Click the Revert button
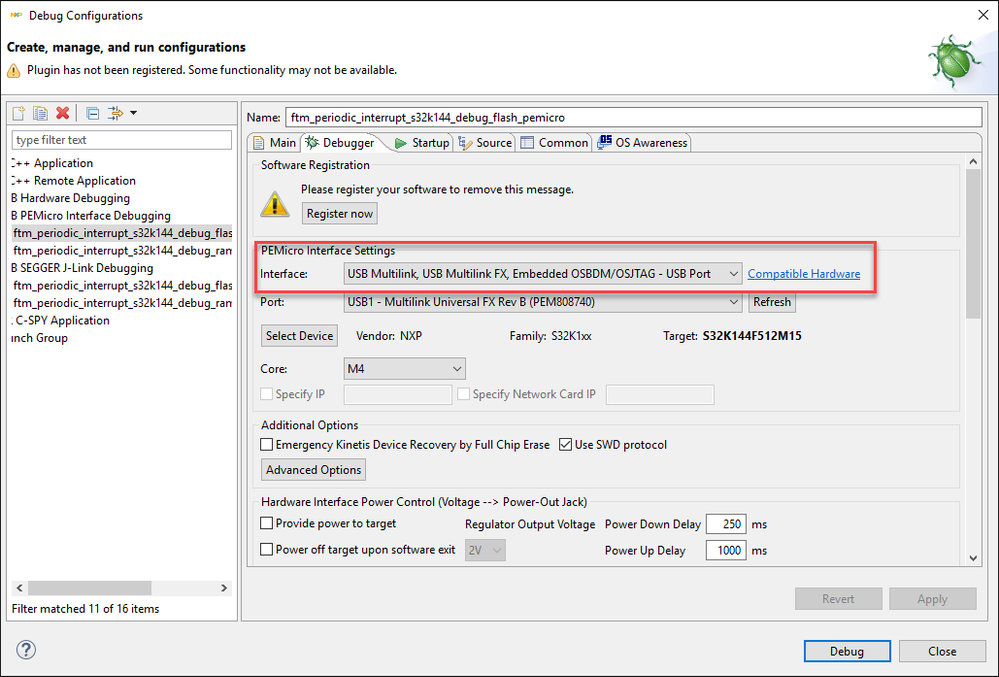Image resolution: width=999 pixels, height=677 pixels. point(838,599)
